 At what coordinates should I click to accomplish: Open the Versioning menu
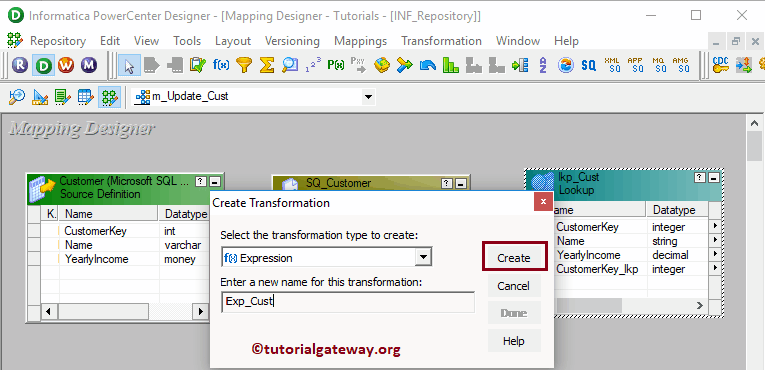292,41
